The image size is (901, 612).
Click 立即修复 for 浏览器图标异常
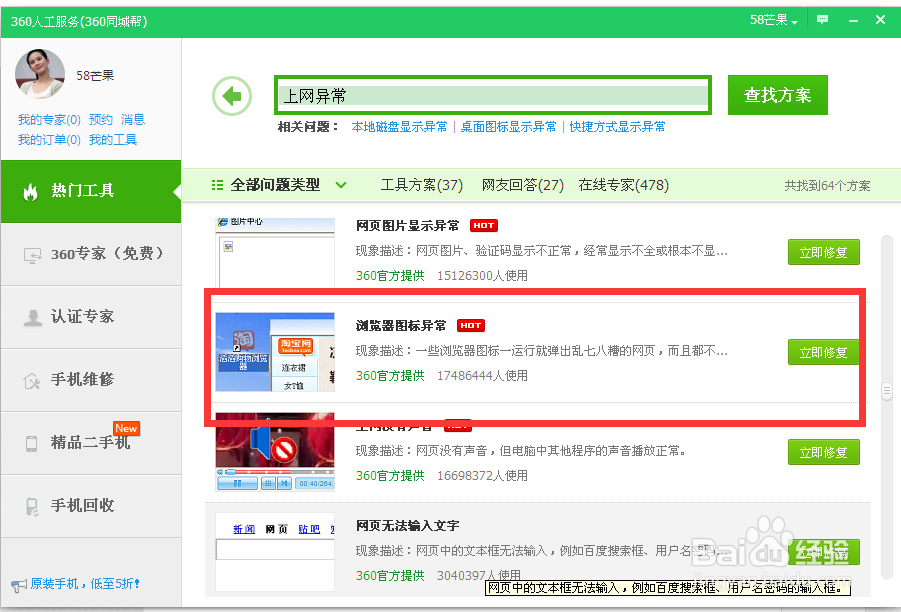[x=823, y=352]
